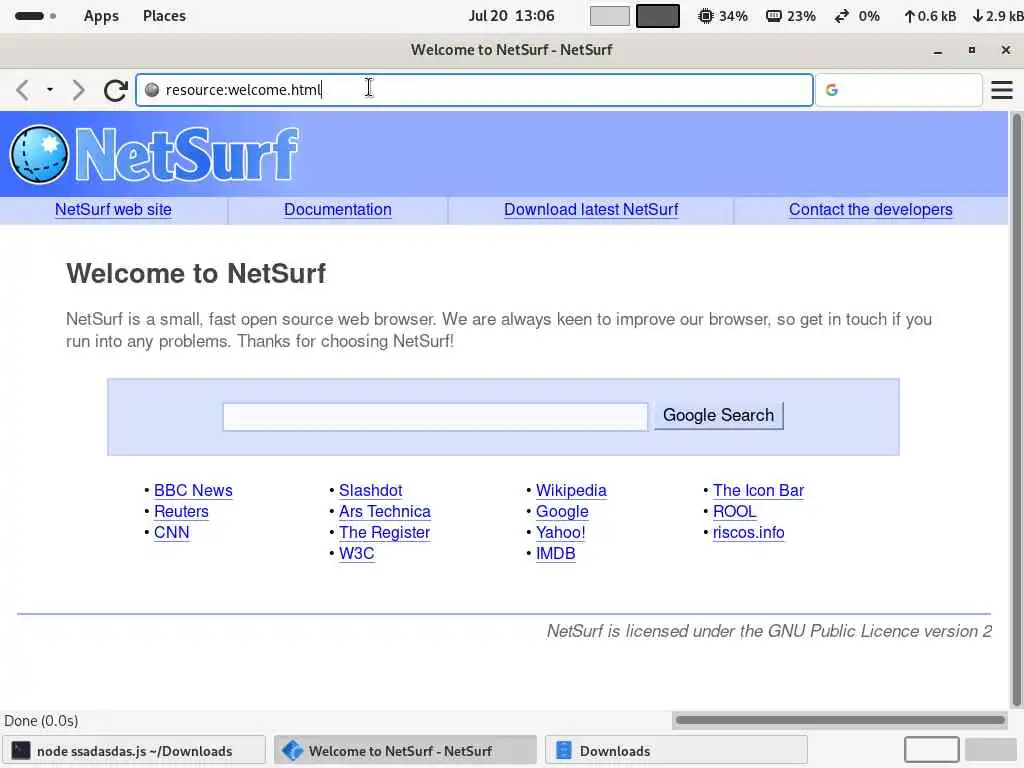The width and height of the screenshot is (1024, 768).
Task: Click the horizontal scrollbar at bottom
Action: point(840,720)
